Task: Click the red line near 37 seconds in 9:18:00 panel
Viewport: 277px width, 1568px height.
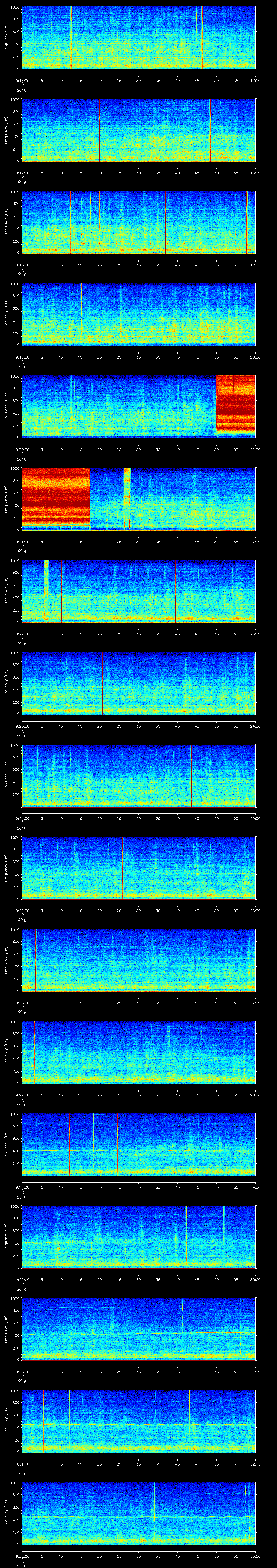Action: click(x=166, y=222)
